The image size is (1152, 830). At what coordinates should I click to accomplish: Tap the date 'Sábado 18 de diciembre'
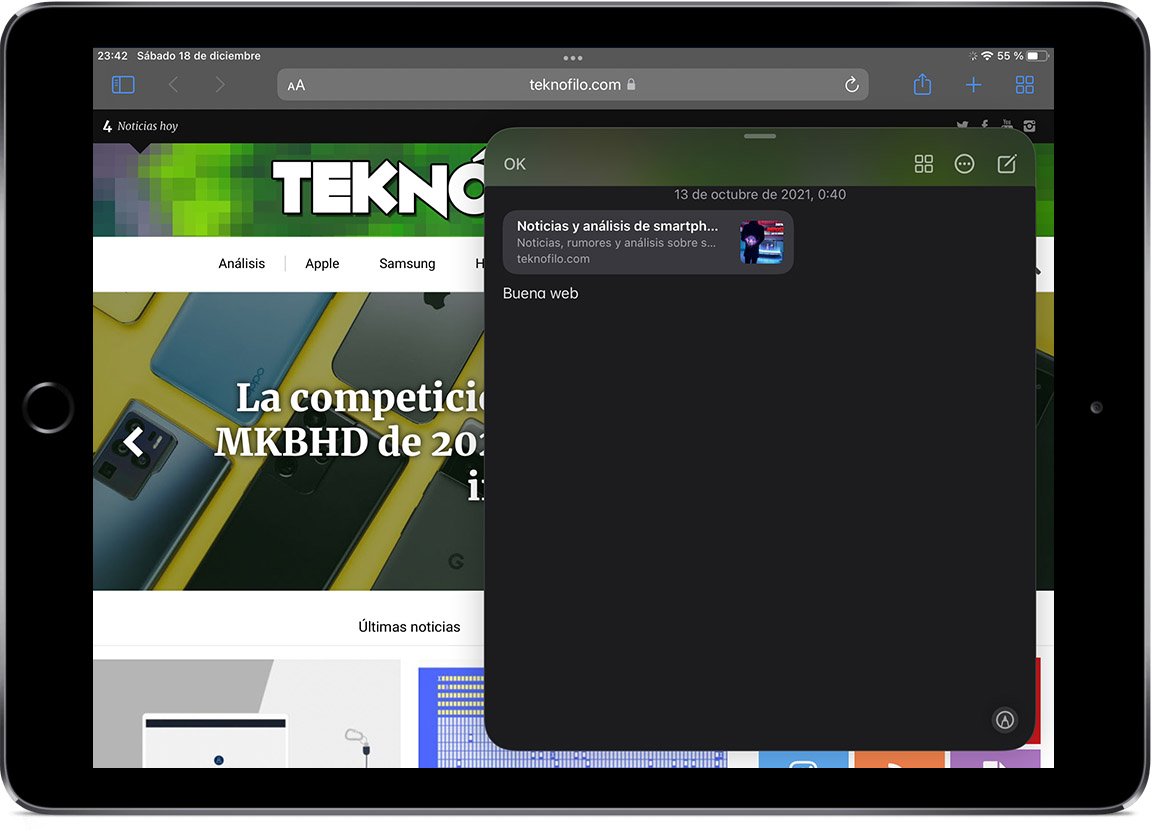coord(198,56)
